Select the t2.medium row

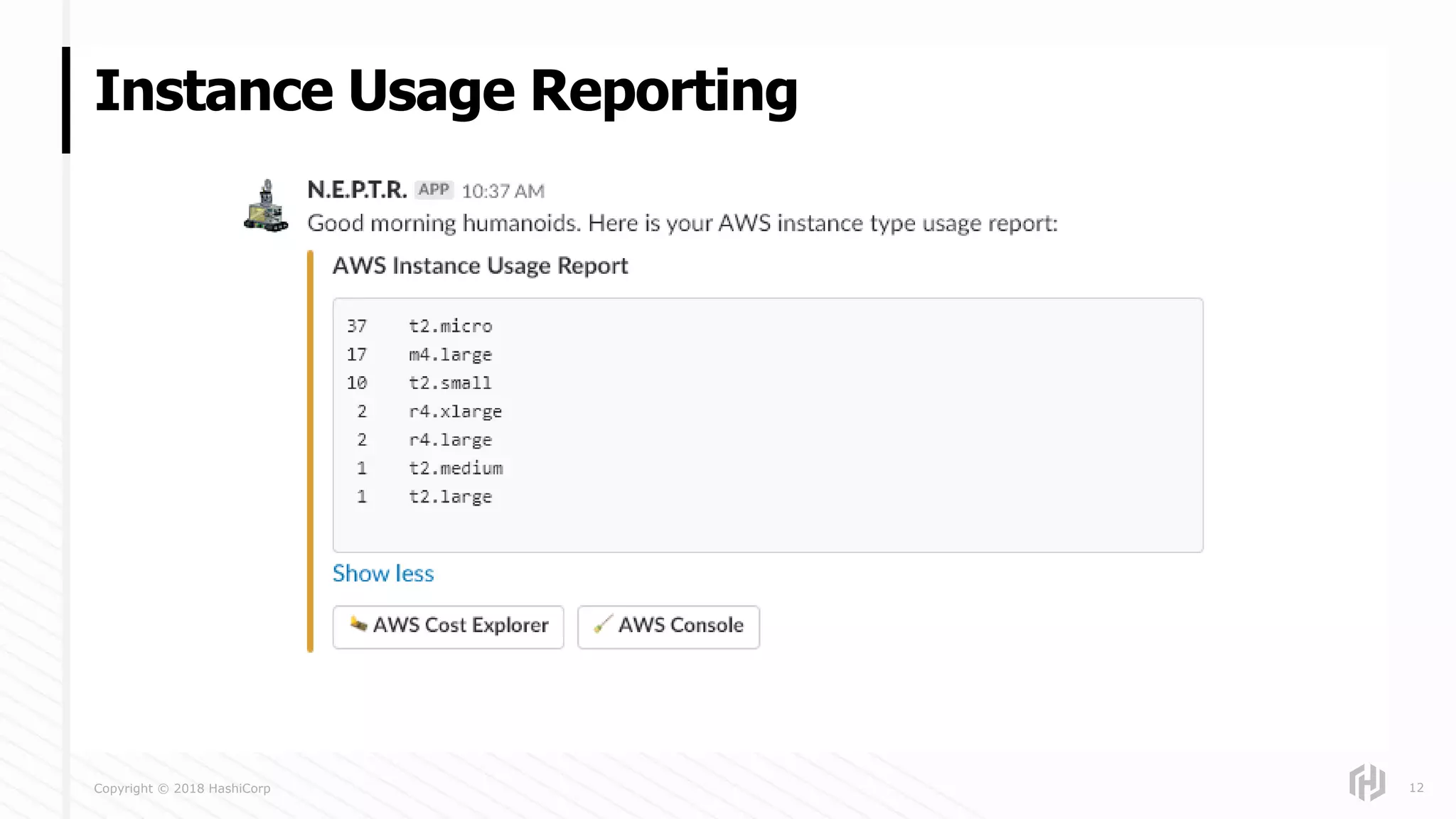[x=429, y=469]
